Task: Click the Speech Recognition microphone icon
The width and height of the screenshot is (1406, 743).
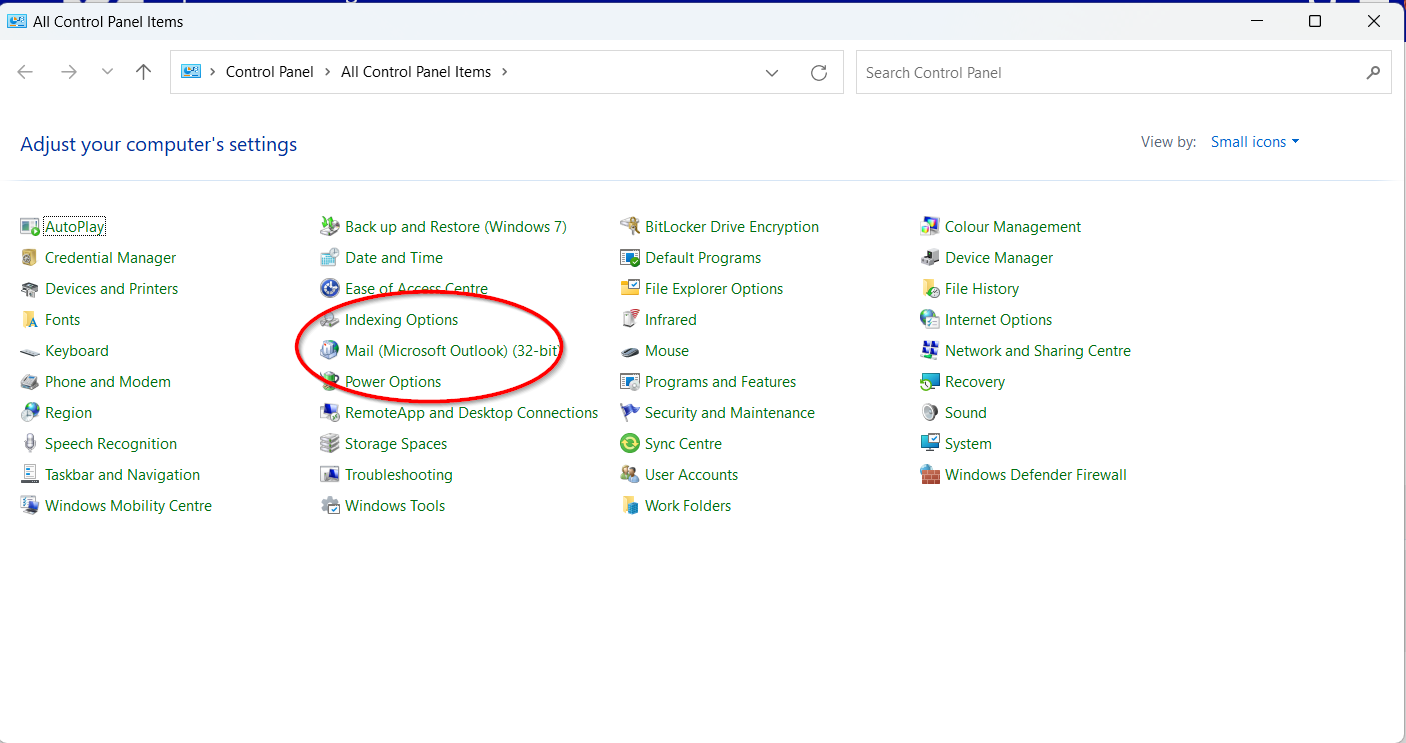Action: point(30,444)
